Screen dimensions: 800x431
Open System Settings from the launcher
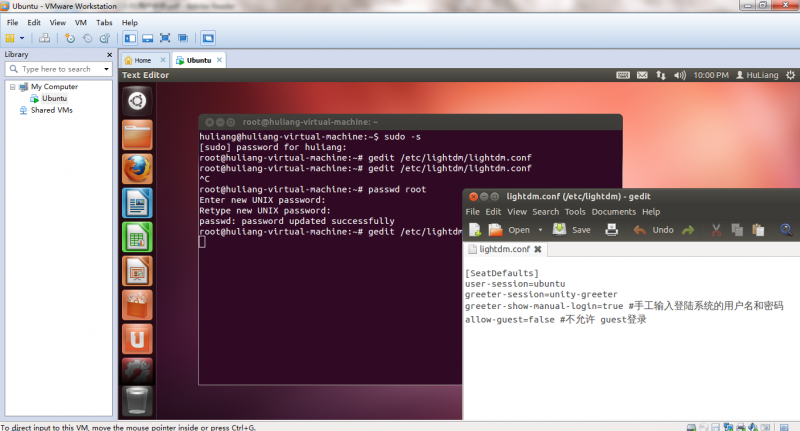click(x=137, y=371)
